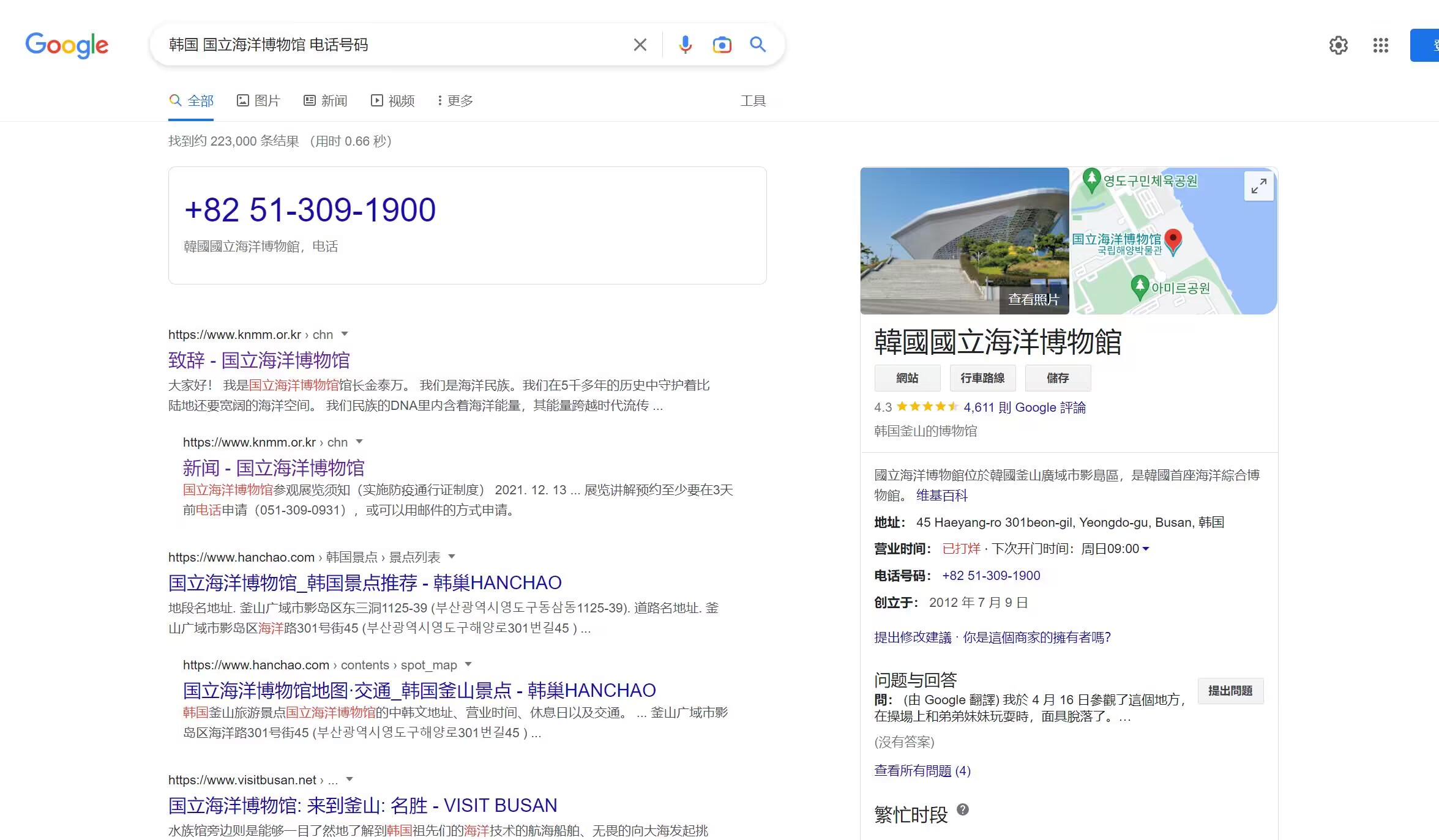The width and height of the screenshot is (1439, 840).
Task: Click the first https://www.knmm.or.kr › chn breadcrumb
Action: point(250,335)
